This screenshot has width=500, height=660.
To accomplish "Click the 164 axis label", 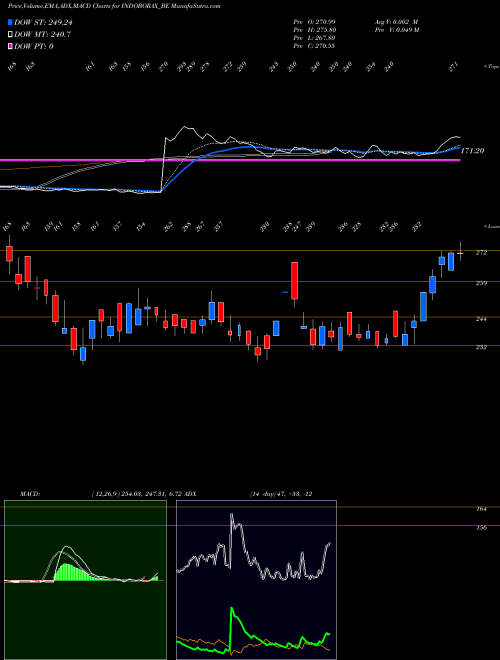I will pyautogui.click(x=481, y=509).
